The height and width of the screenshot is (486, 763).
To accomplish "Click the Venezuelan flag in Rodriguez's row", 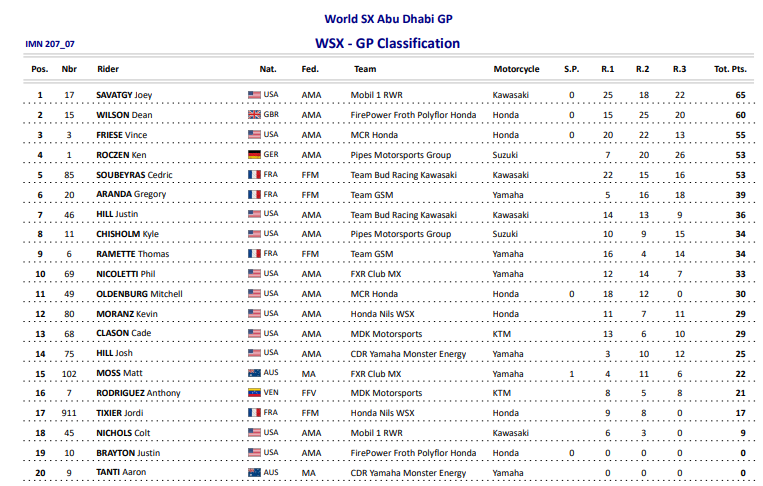I will point(254,393).
